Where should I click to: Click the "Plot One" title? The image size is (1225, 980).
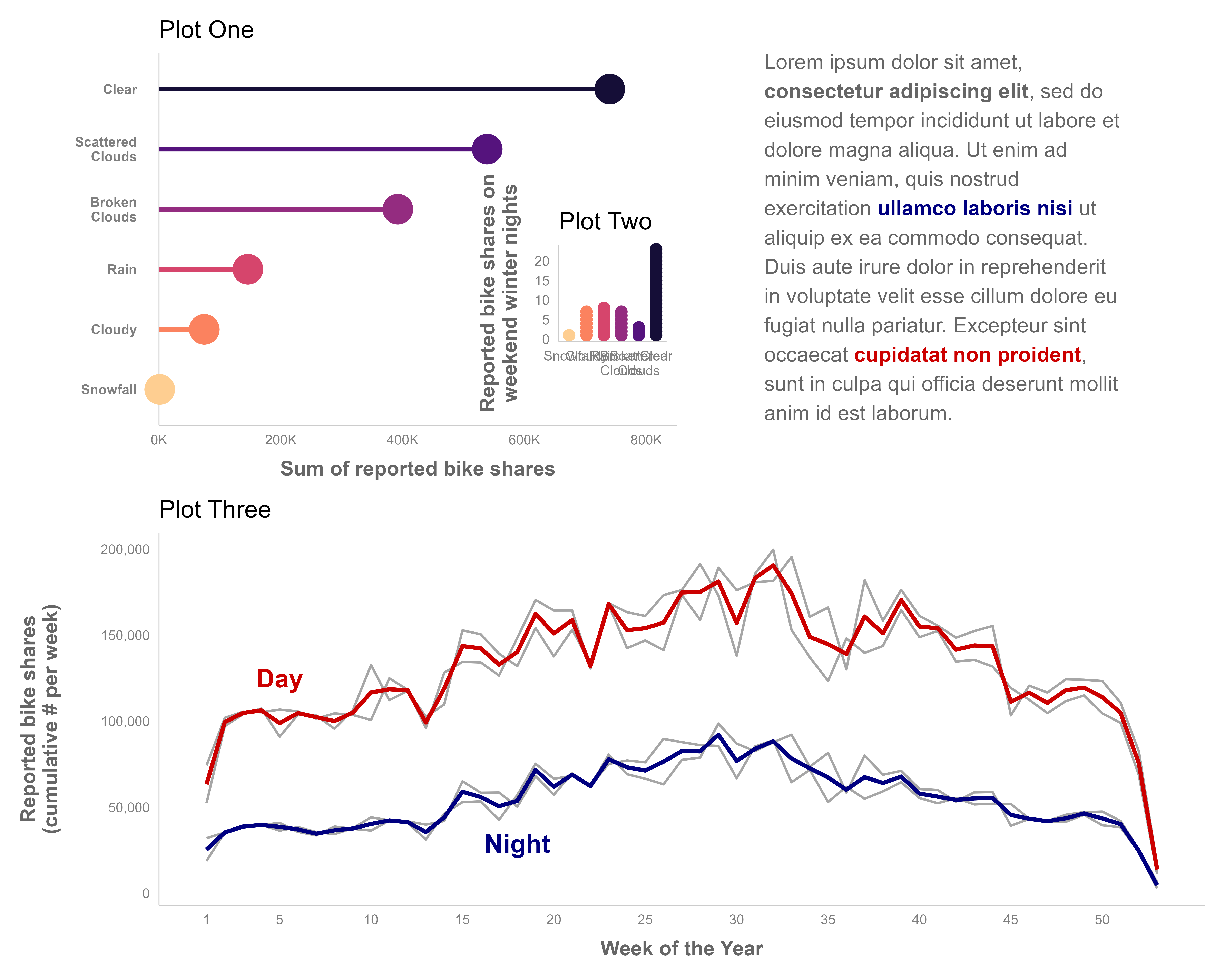point(206,30)
